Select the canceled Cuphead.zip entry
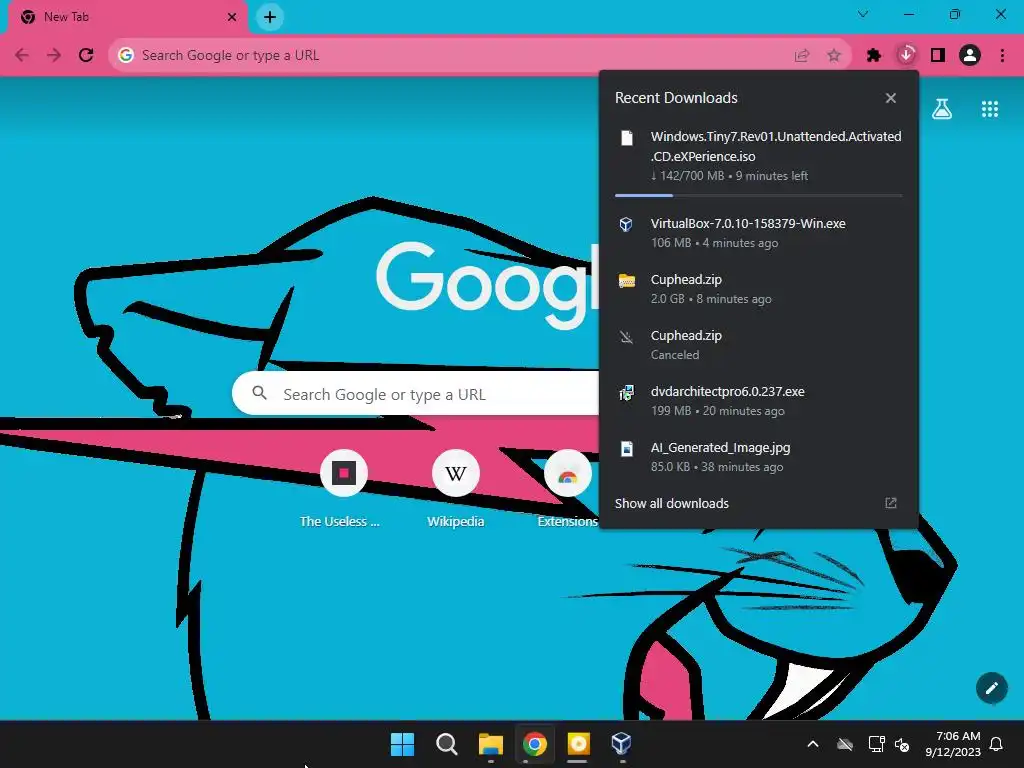Viewport: 1024px width, 768px height. (759, 345)
